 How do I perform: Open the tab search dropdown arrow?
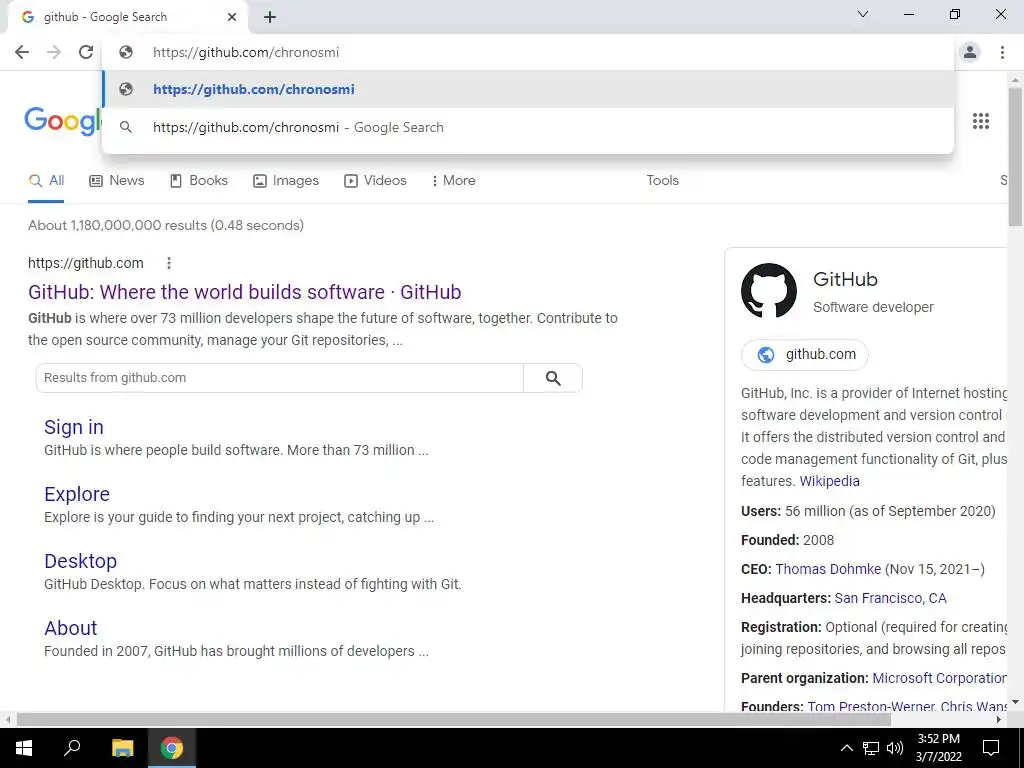(x=863, y=14)
